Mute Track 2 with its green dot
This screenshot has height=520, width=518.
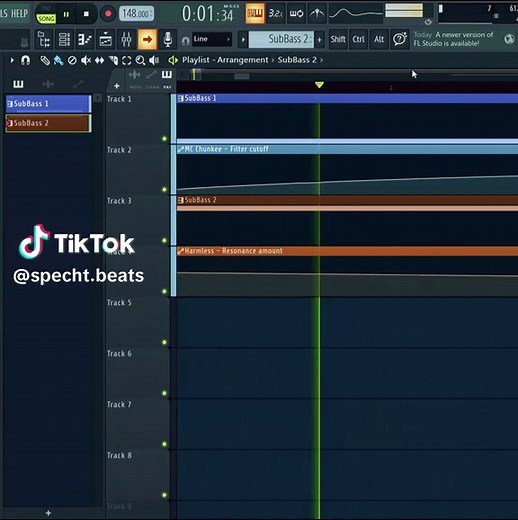click(164, 189)
